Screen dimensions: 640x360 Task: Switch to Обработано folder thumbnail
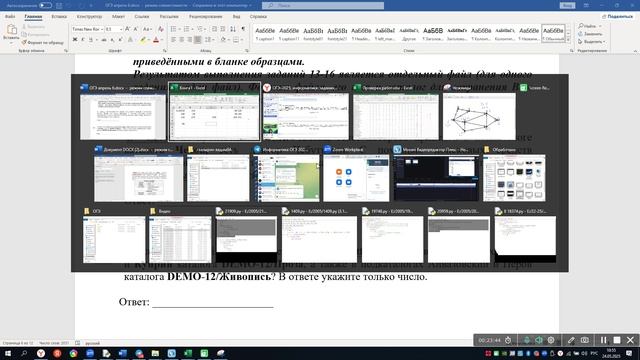[x=514, y=173]
